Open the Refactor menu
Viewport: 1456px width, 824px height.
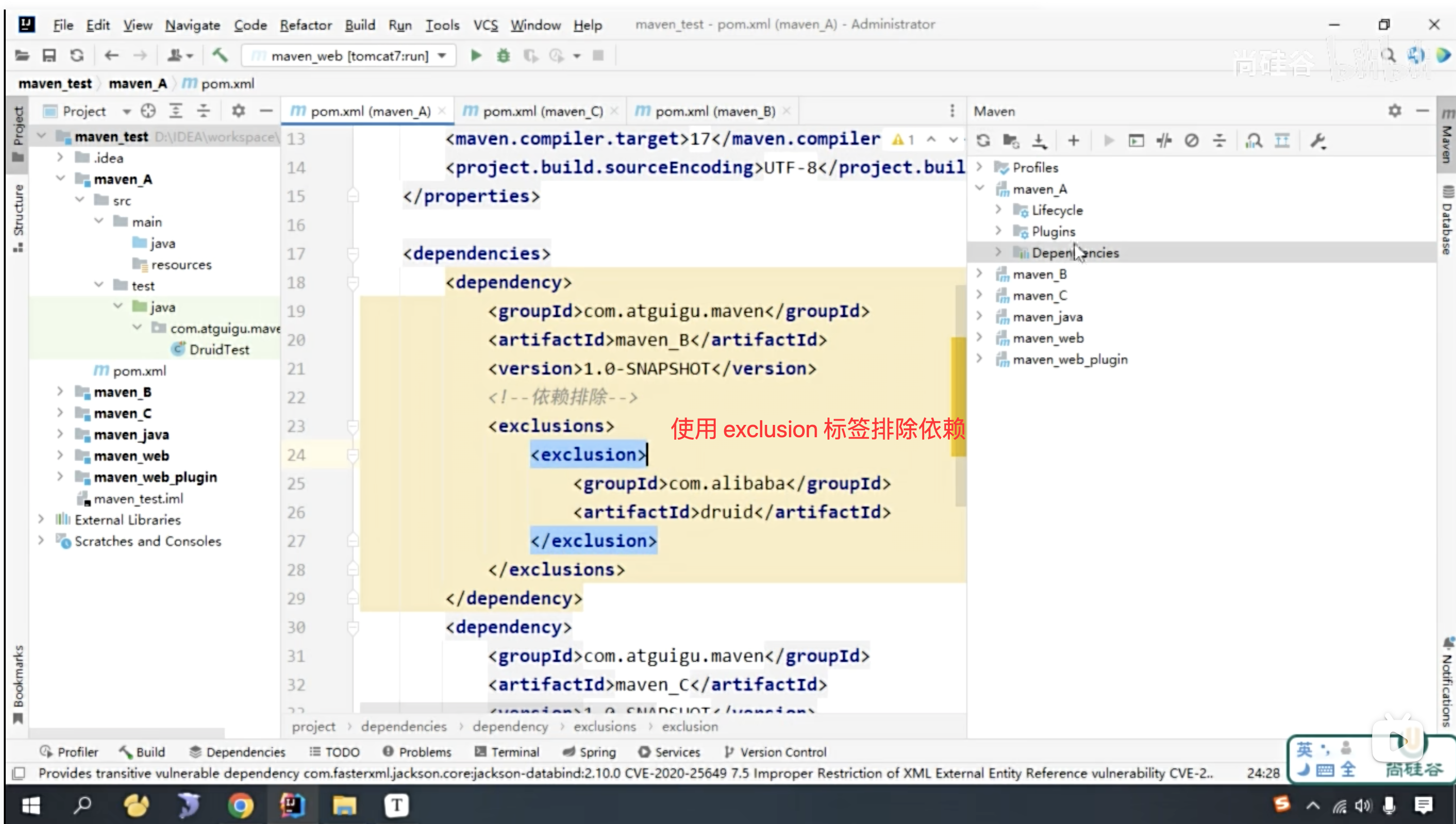[306, 25]
